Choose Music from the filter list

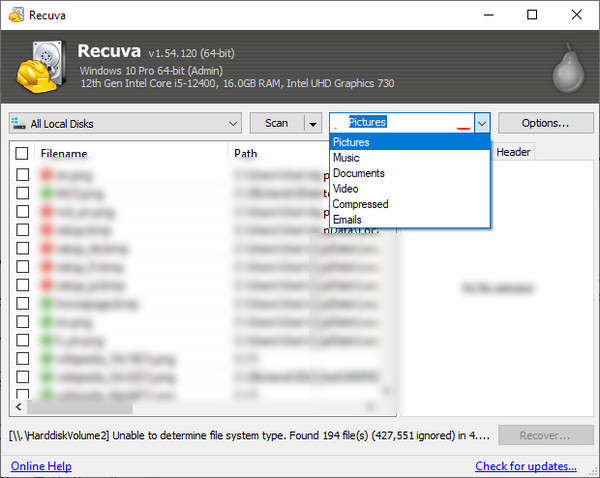410,158
